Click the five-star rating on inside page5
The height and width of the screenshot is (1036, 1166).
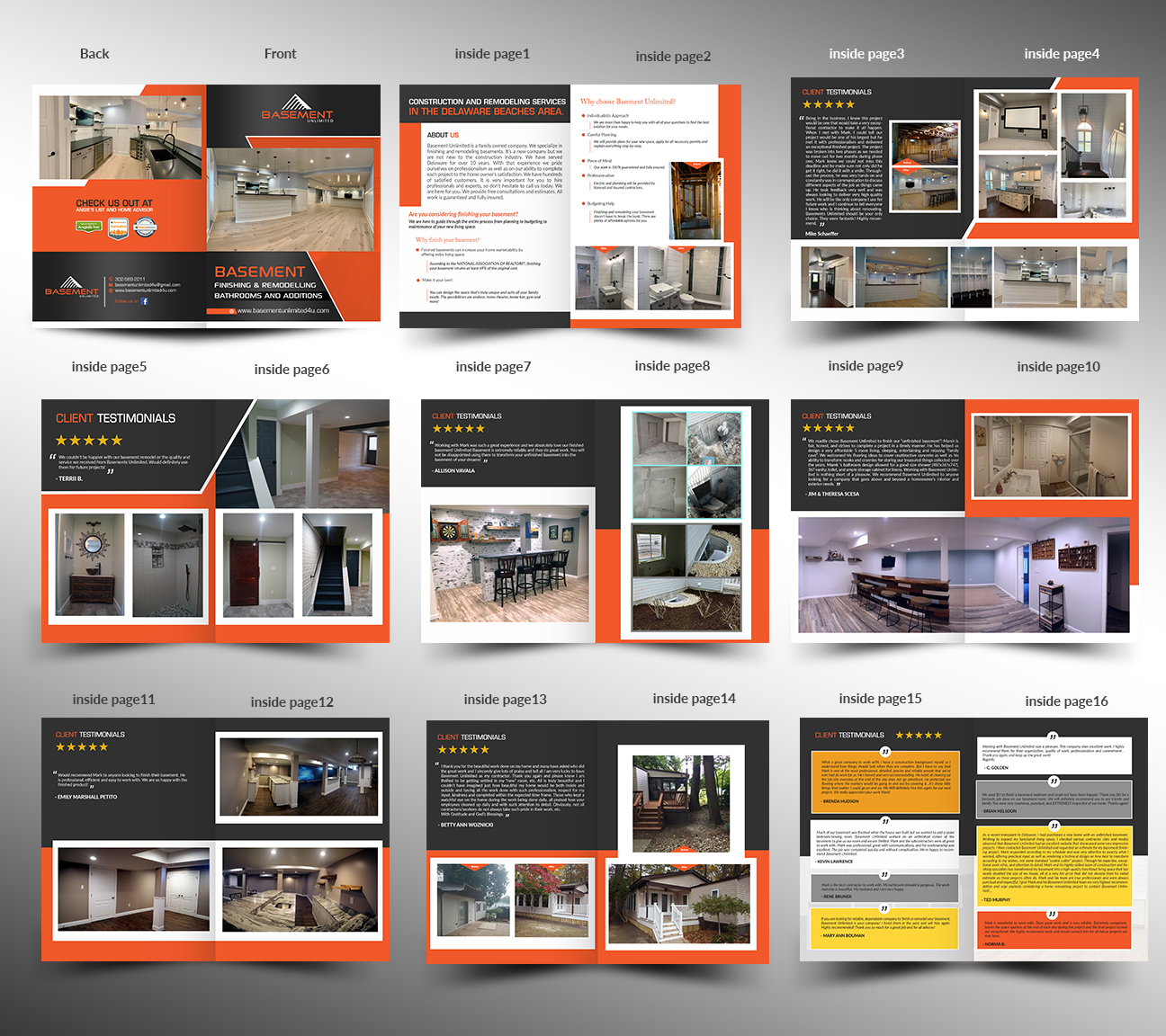[x=89, y=441]
